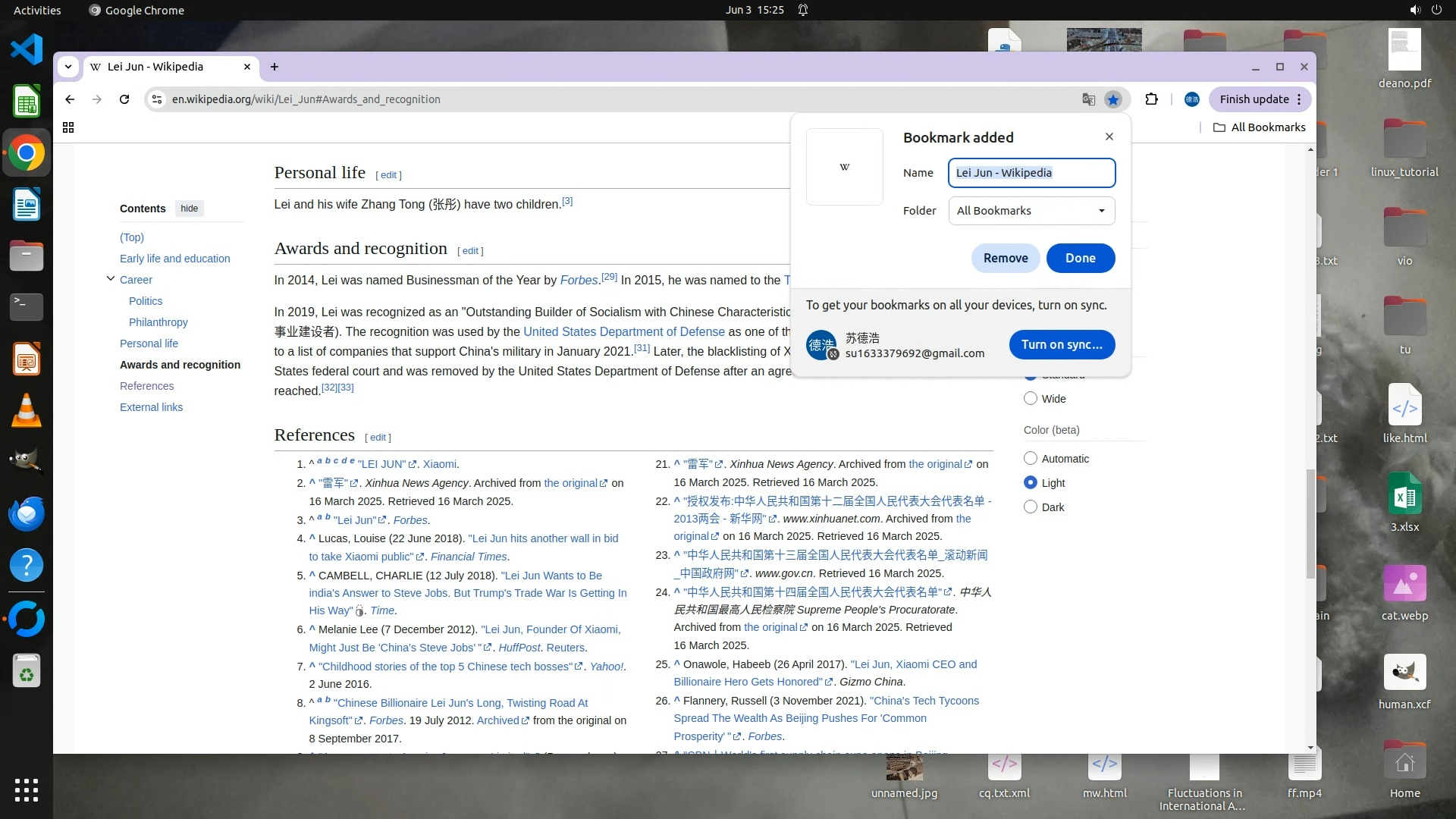Select Automatic color radio option
The image size is (1456, 819).
pos(1030,459)
